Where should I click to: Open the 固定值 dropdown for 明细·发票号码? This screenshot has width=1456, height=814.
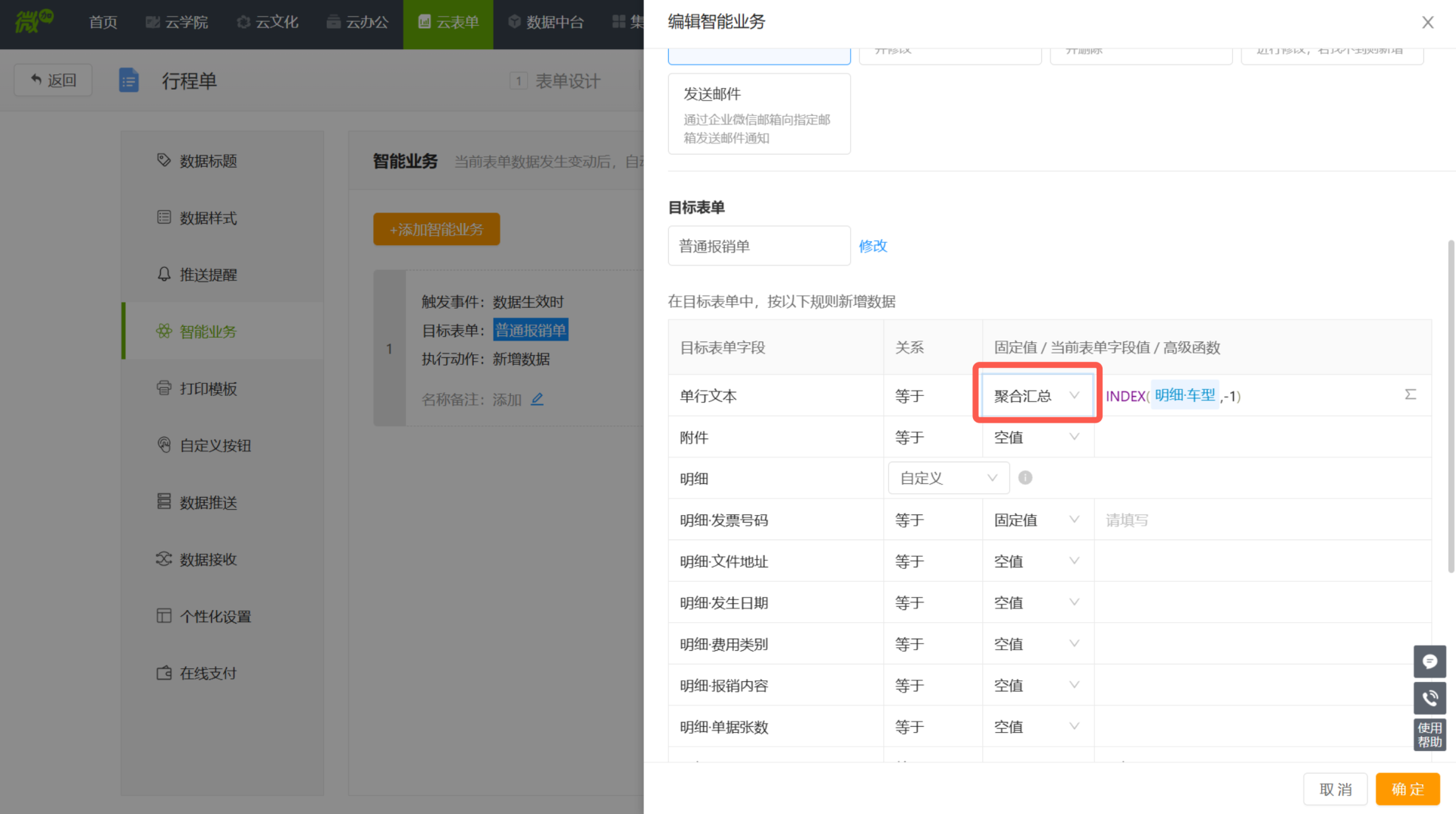point(1036,520)
